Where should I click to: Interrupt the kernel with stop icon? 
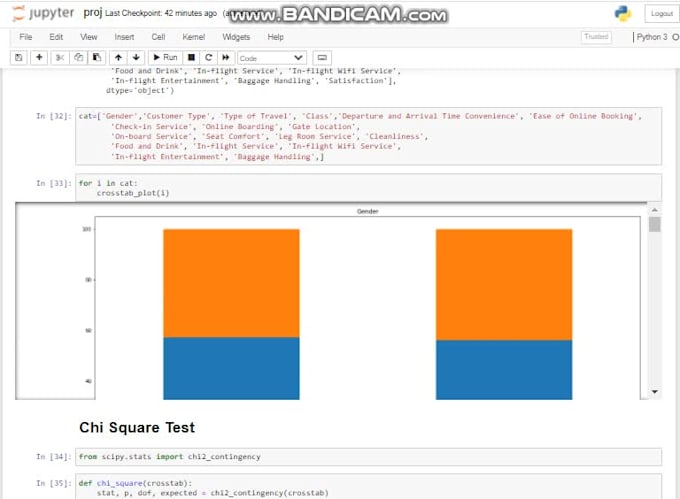191,57
